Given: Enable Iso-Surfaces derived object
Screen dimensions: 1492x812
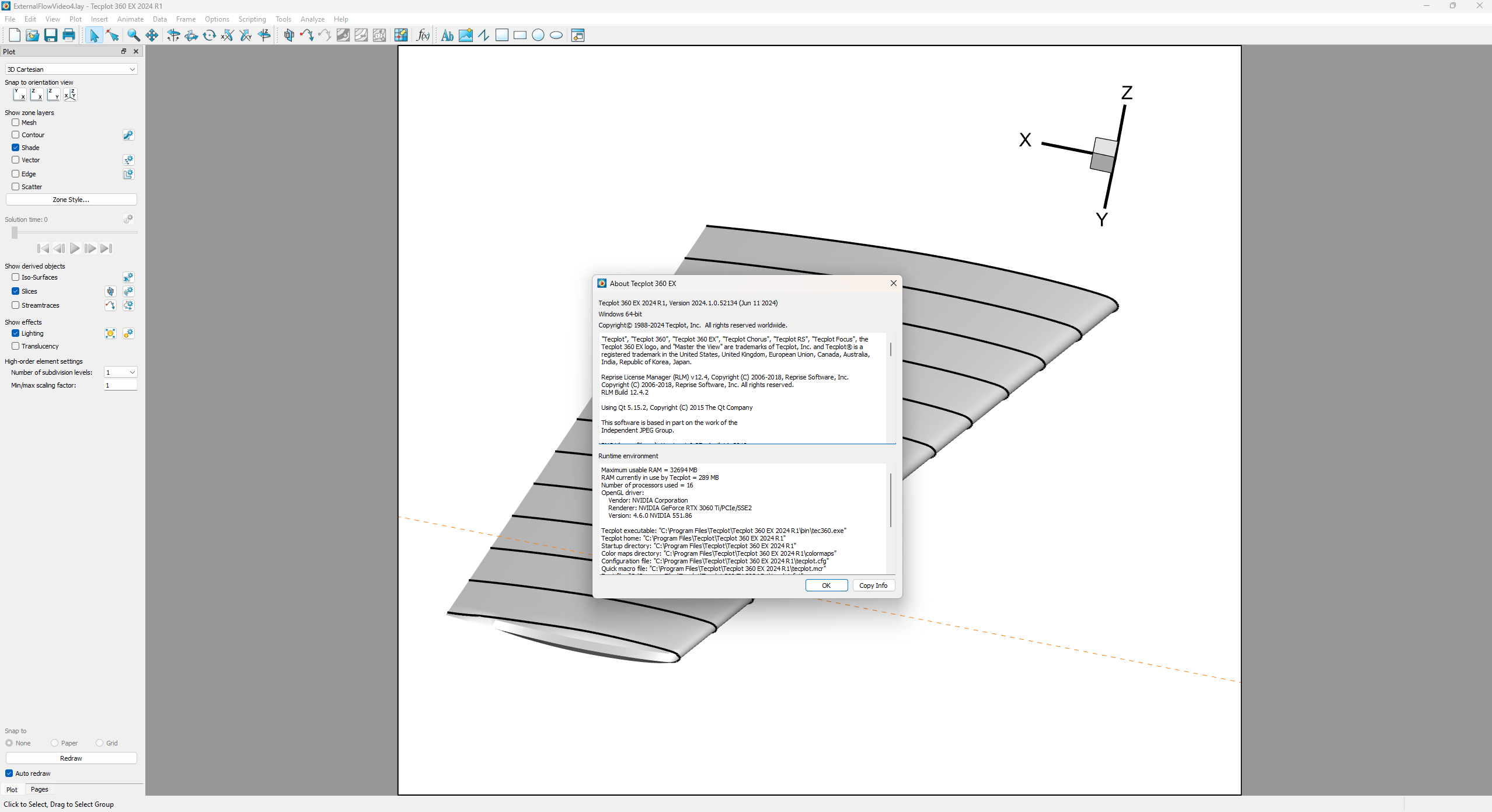Looking at the screenshot, I should [16, 277].
